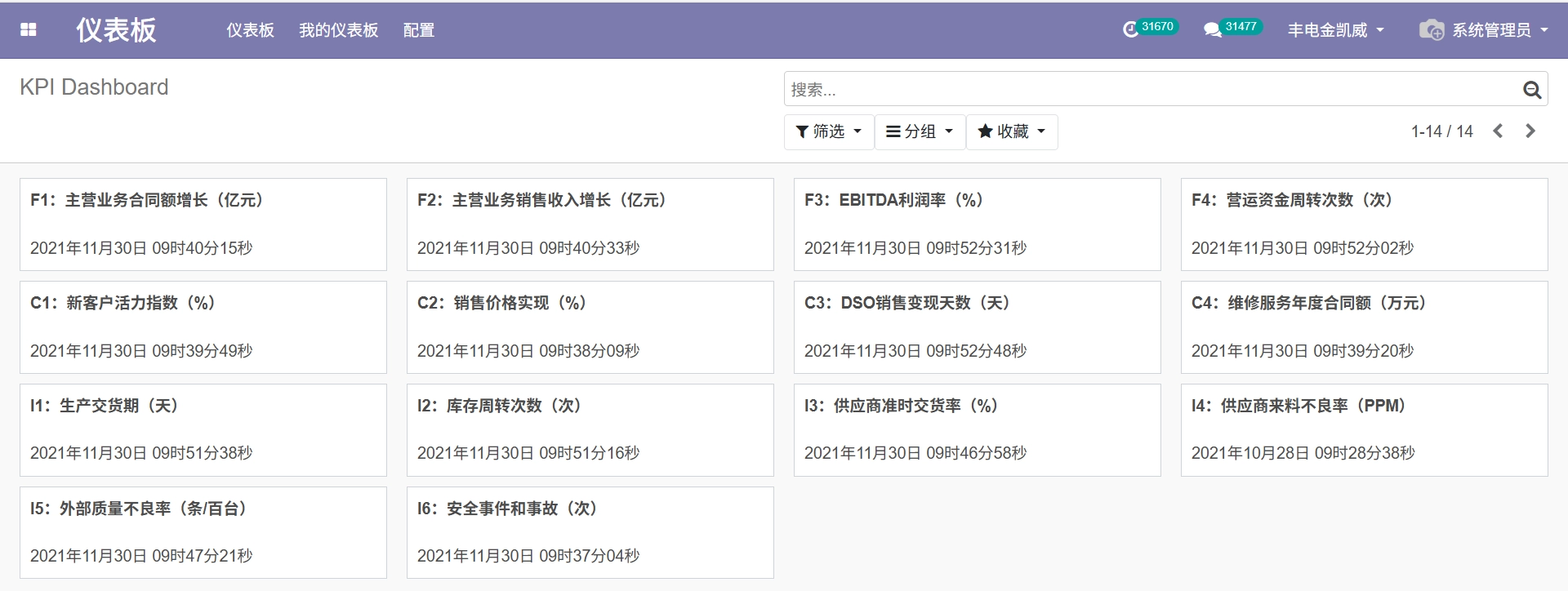Expand the 收藏 favorites dropdown
Screen dimensions: 1568x591
click(1012, 131)
